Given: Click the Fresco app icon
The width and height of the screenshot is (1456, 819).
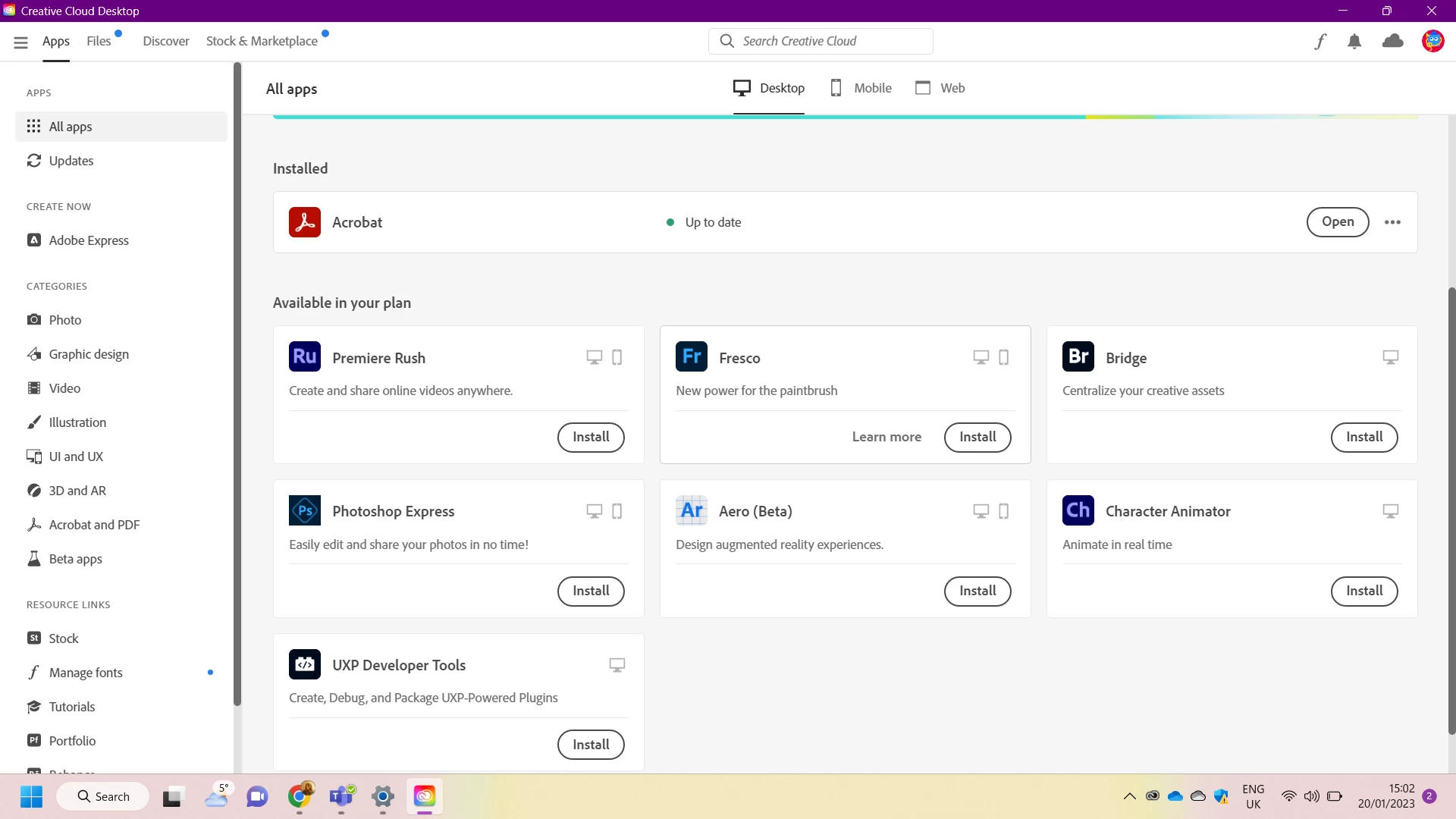Looking at the screenshot, I should point(692,357).
